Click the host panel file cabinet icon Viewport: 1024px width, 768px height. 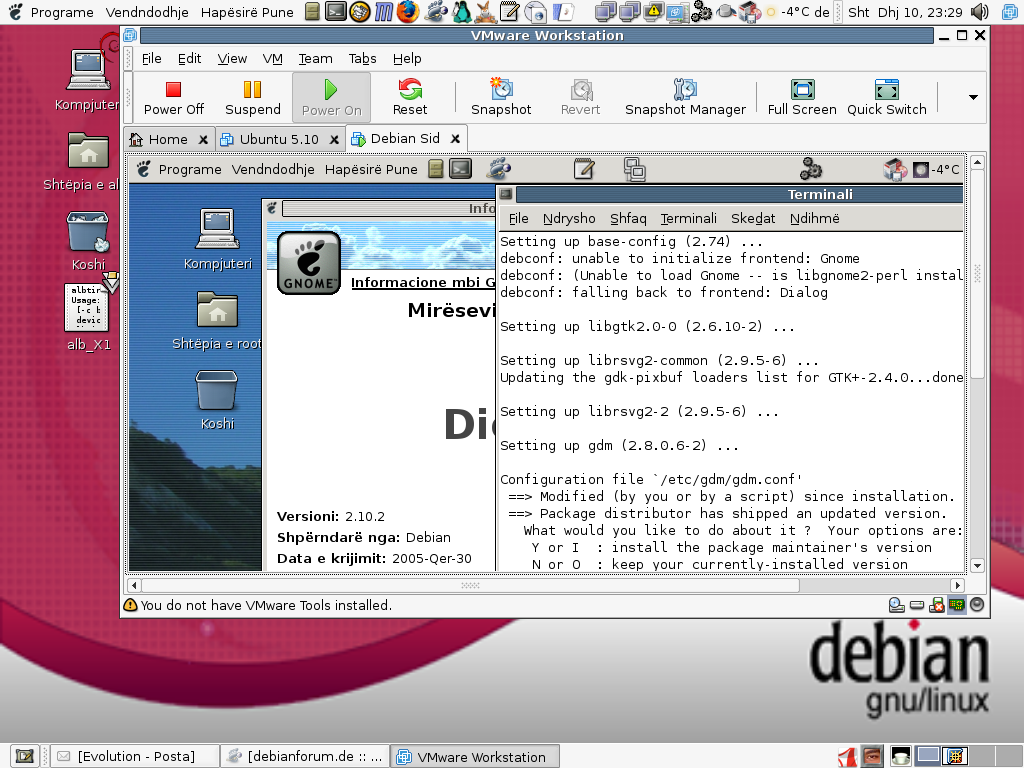pos(313,12)
